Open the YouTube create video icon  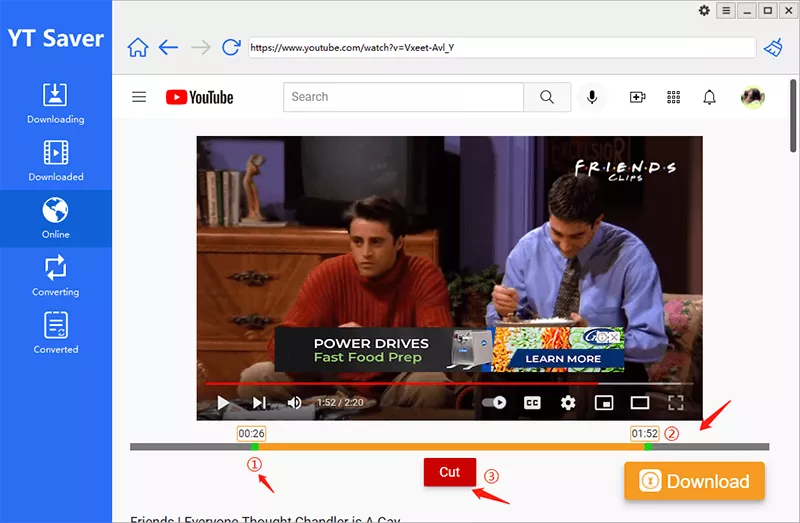pyautogui.click(x=637, y=97)
